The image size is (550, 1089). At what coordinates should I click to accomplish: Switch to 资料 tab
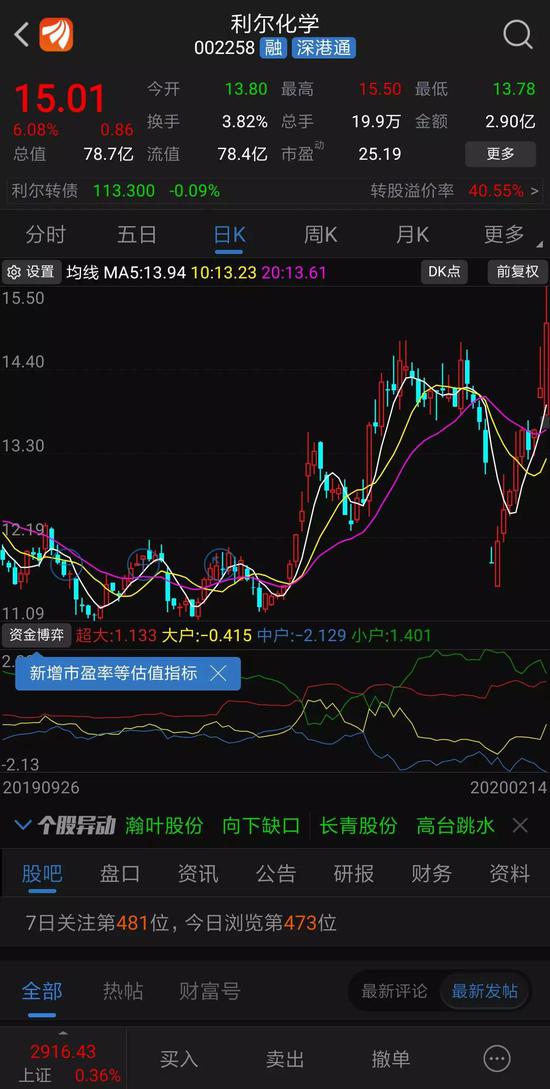(509, 874)
